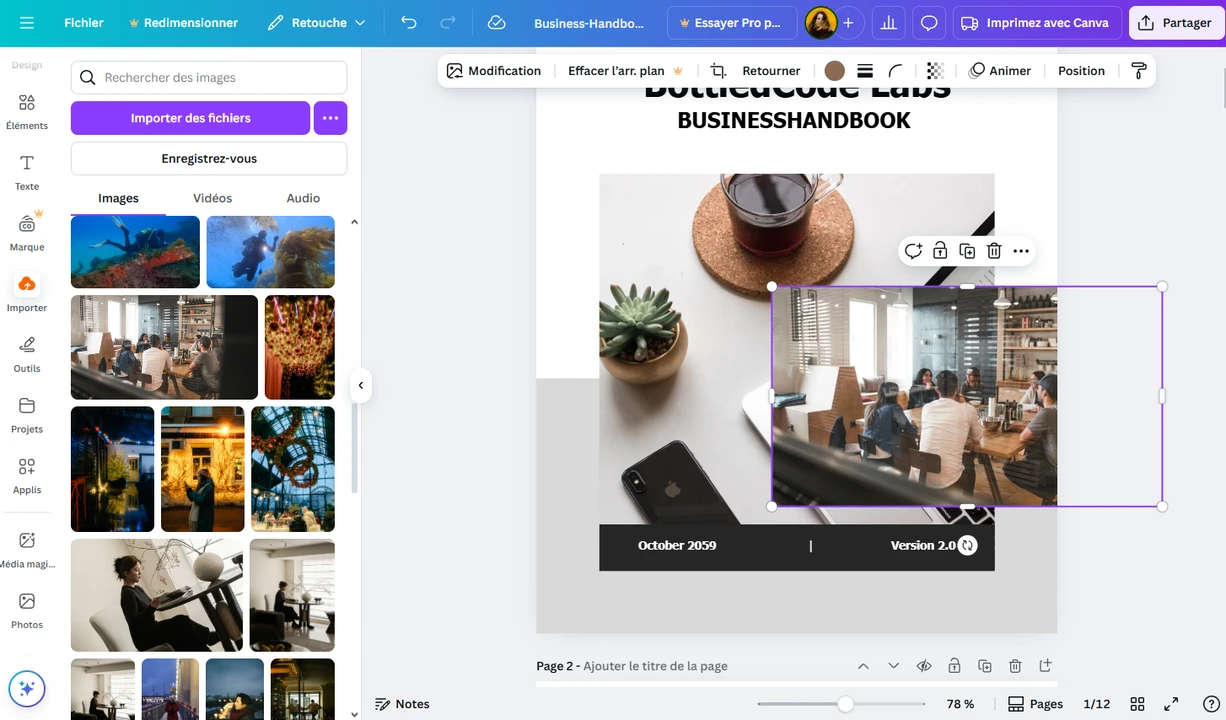
Task: Lock Page 2 with padlock icon
Action: pyautogui.click(x=954, y=666)
